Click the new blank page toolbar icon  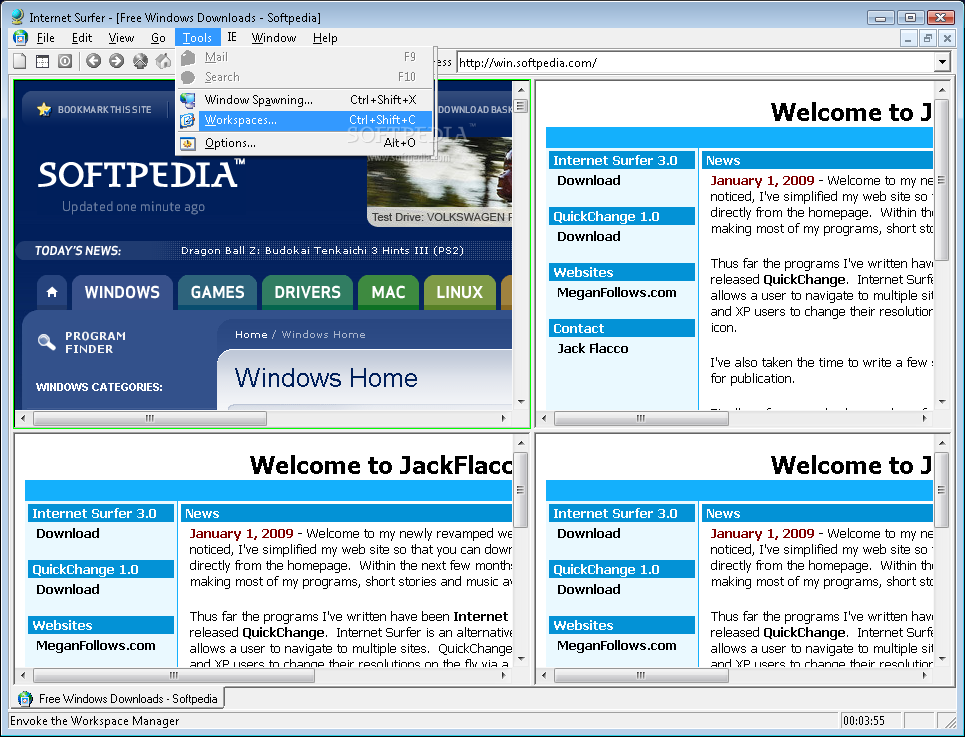[x=20, y=61]
